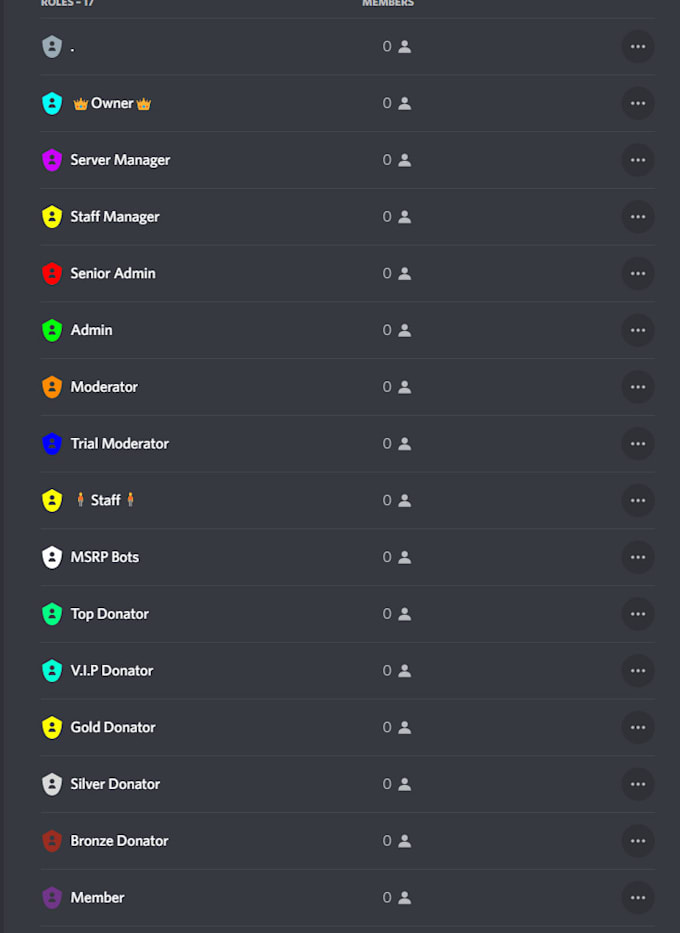Click the blue Trial Moderator shield swatch
This screenshot has width=680, height=933.
coord(51,444)
